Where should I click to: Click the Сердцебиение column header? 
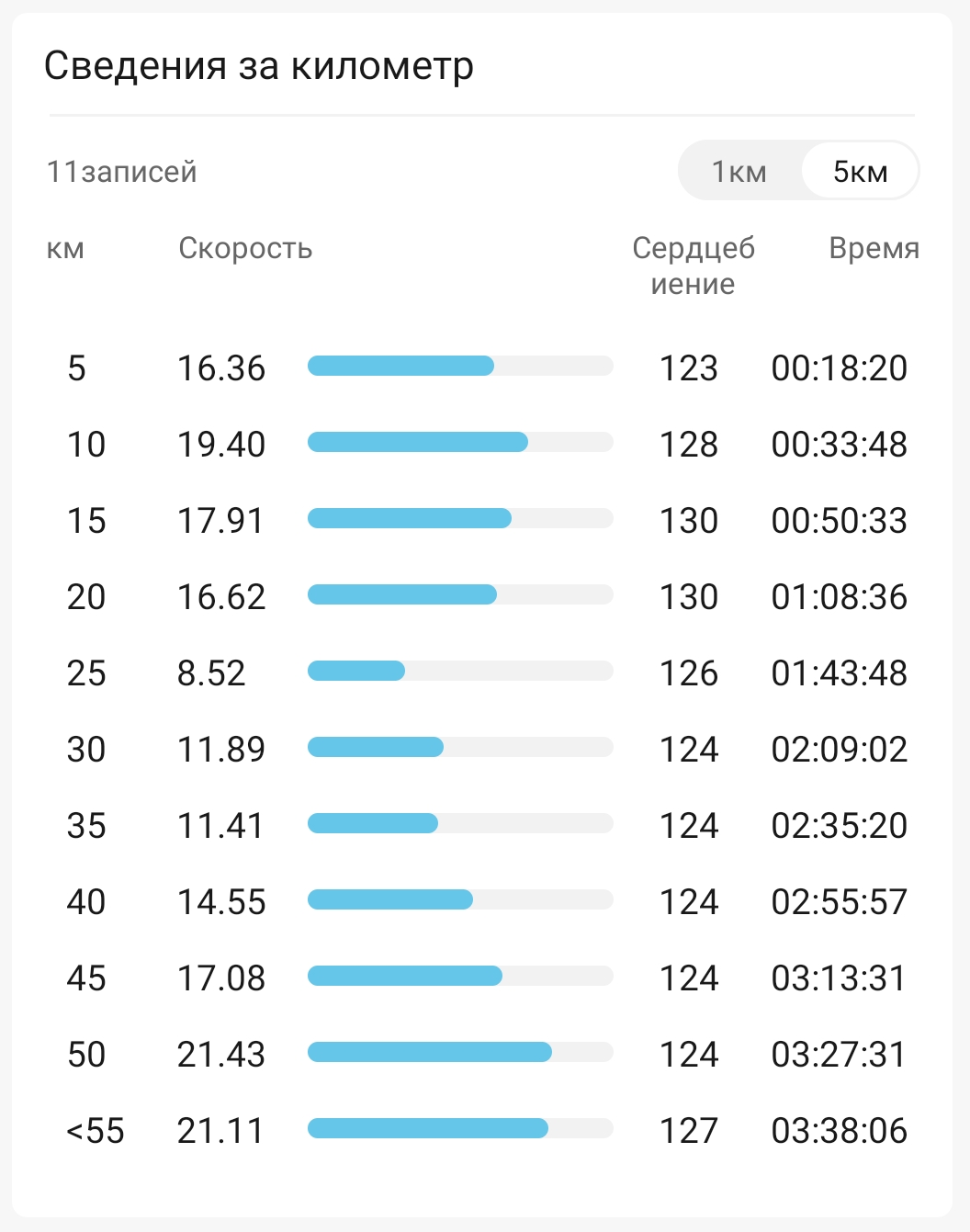pos(694,266)
